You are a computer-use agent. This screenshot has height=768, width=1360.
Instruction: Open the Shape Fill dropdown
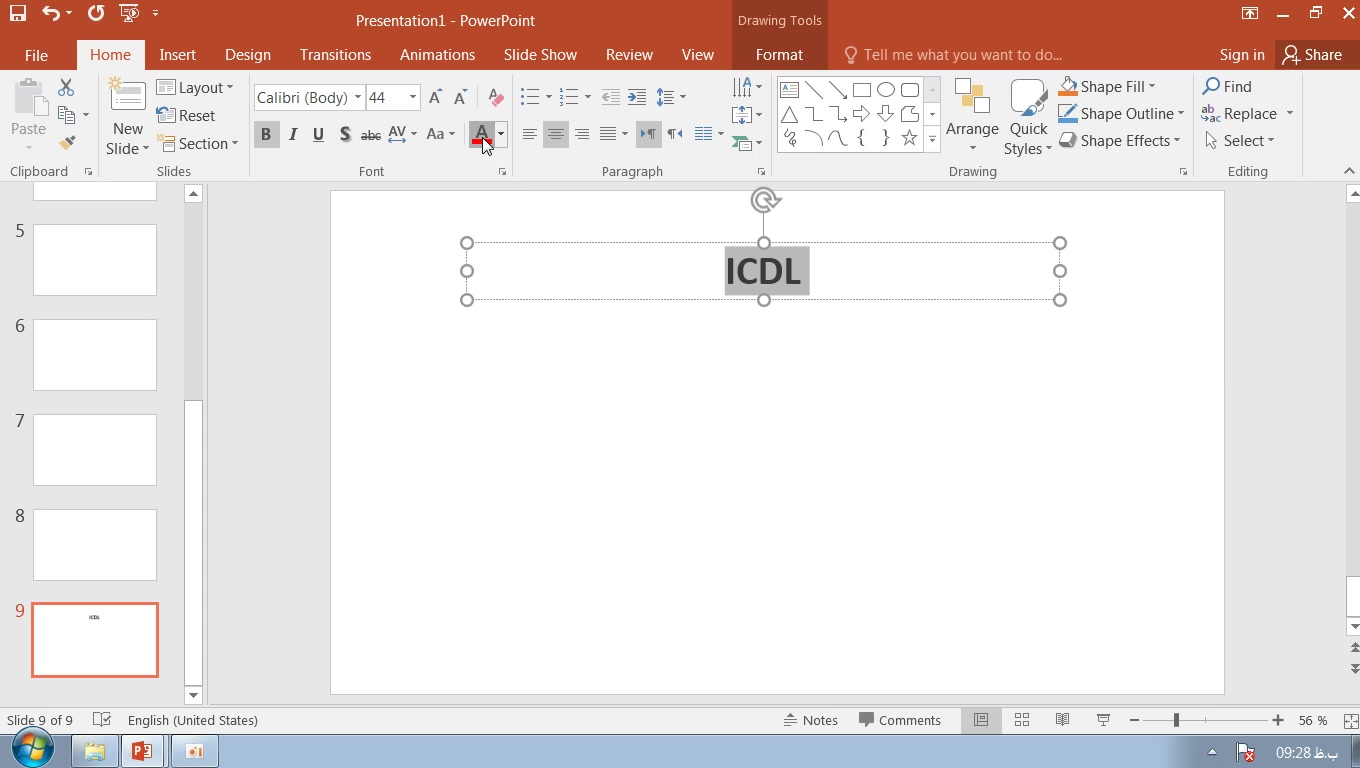1107,87
